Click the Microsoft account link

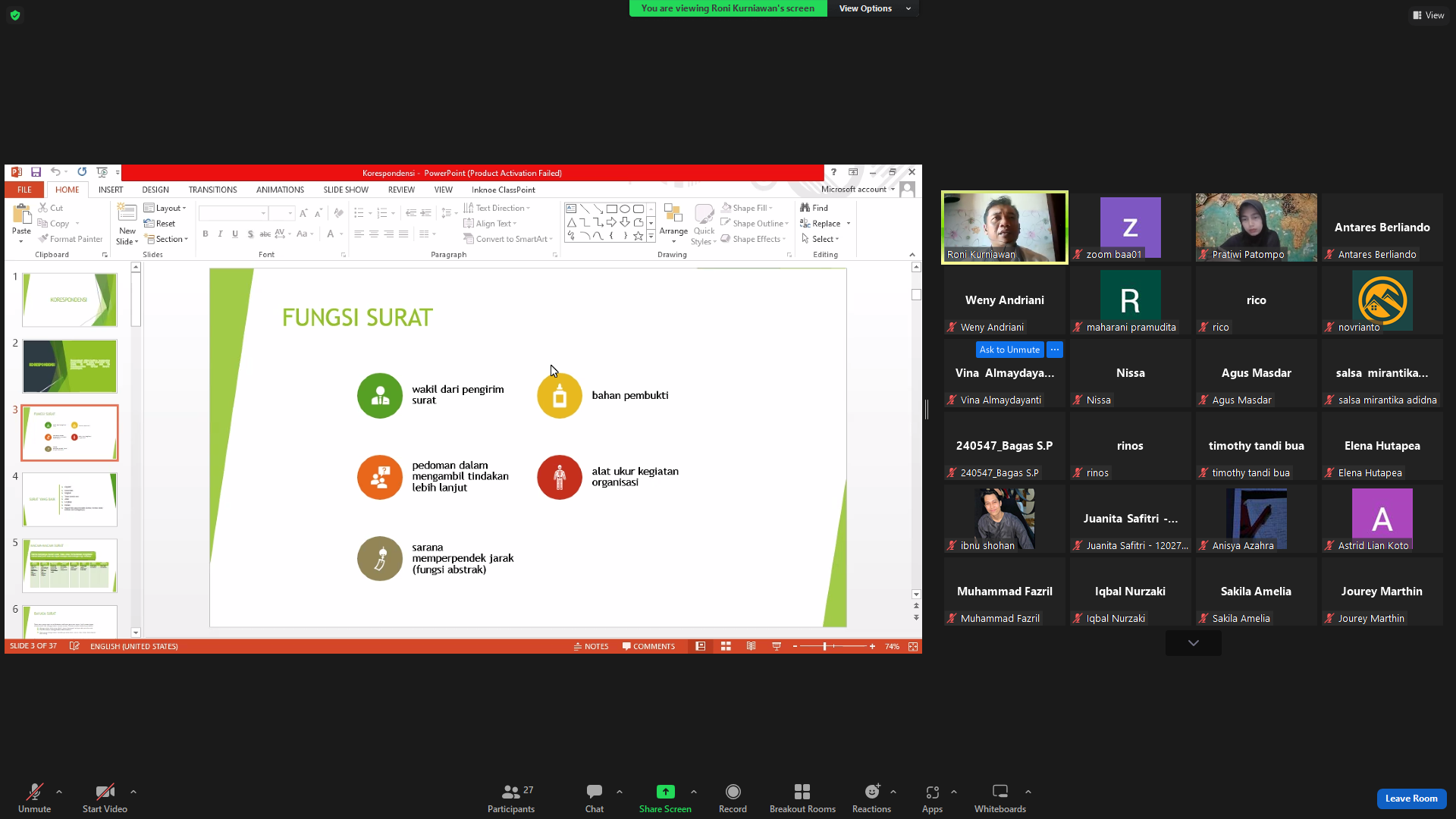[x=858, y=190]
